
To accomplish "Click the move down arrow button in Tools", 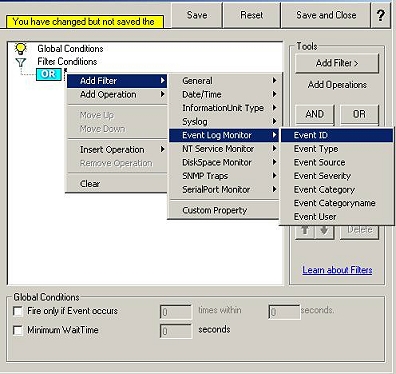I will [324, 231].
